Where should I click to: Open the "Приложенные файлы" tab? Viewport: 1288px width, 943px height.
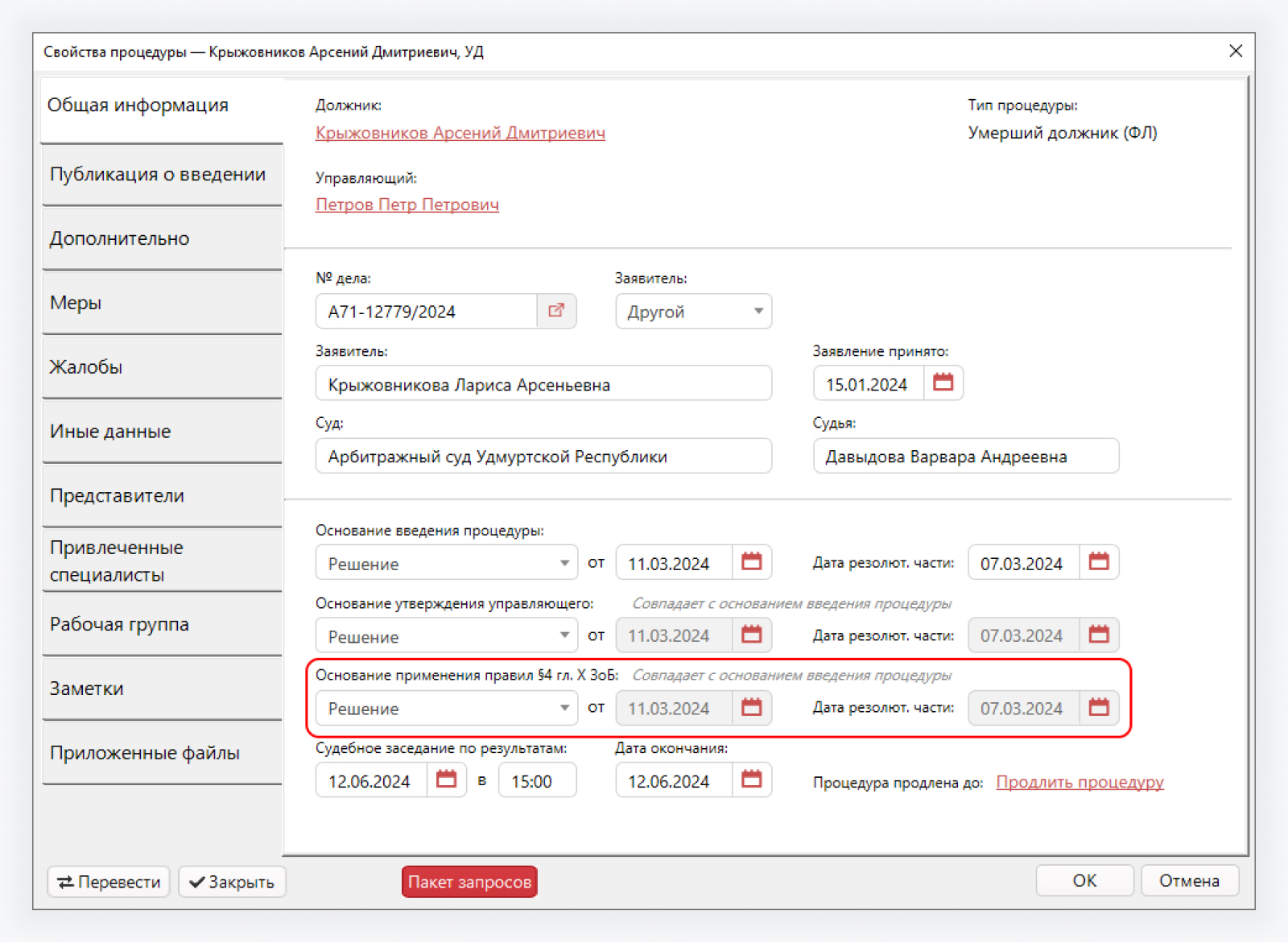pos(162,754)
